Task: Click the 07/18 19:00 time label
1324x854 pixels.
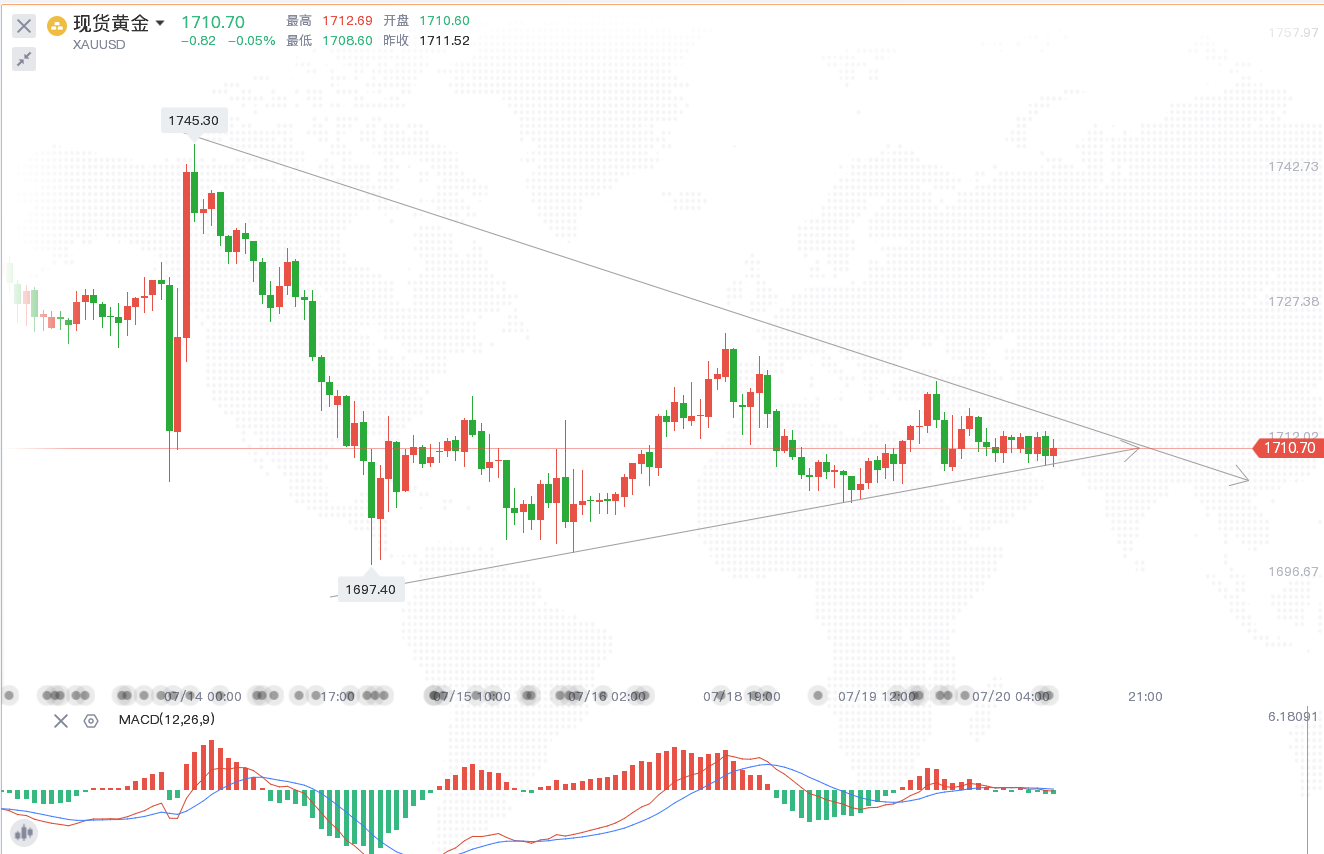Action: tap(742, 696)
